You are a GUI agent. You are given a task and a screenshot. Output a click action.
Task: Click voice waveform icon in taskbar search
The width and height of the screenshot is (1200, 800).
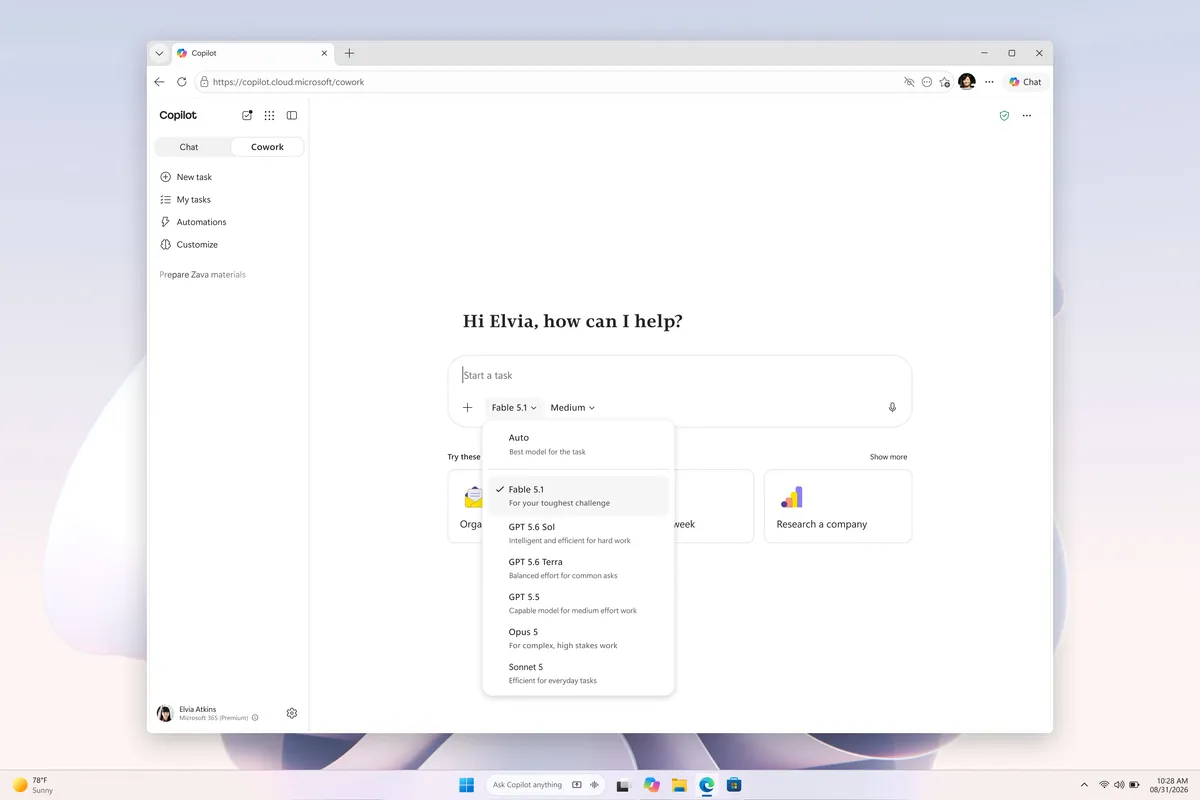[x=595, y=785]
